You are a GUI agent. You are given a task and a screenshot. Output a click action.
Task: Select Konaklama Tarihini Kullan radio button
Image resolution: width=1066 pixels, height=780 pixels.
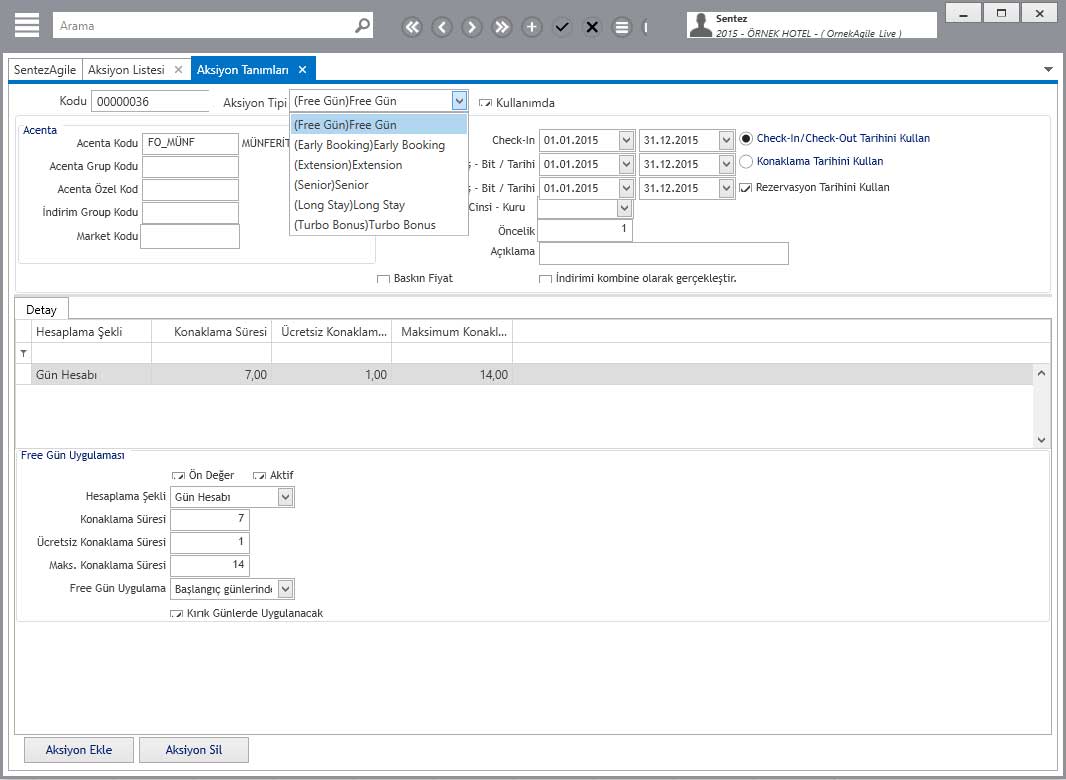[x=746, y=162]
